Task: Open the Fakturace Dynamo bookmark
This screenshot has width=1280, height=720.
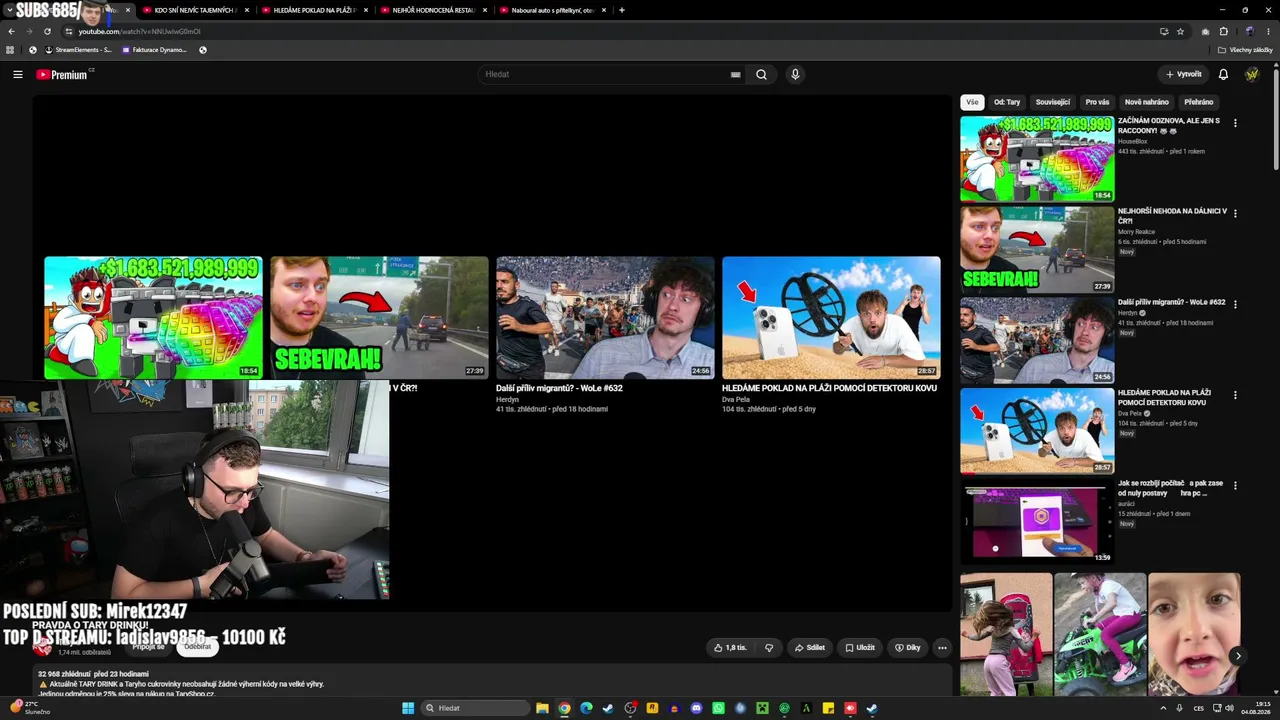Action: pyautogui.click(x=154, y=50)
